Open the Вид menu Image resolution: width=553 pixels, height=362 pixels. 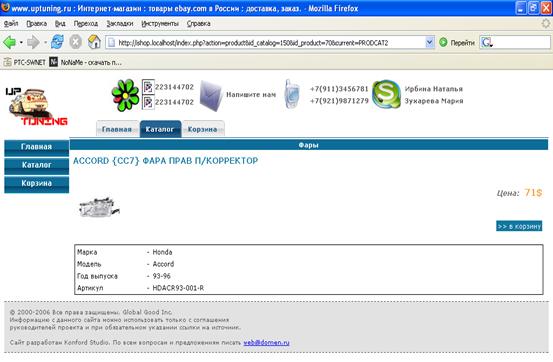(x=60, y=24)
